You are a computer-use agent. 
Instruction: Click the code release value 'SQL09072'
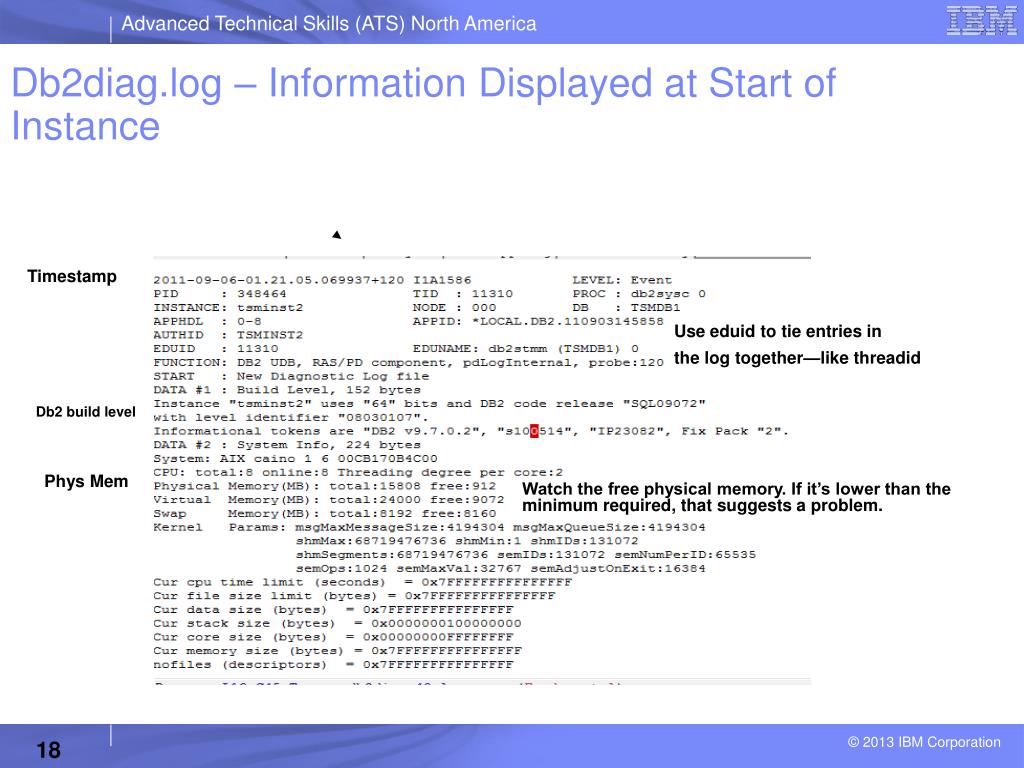(x=664, y=404)
